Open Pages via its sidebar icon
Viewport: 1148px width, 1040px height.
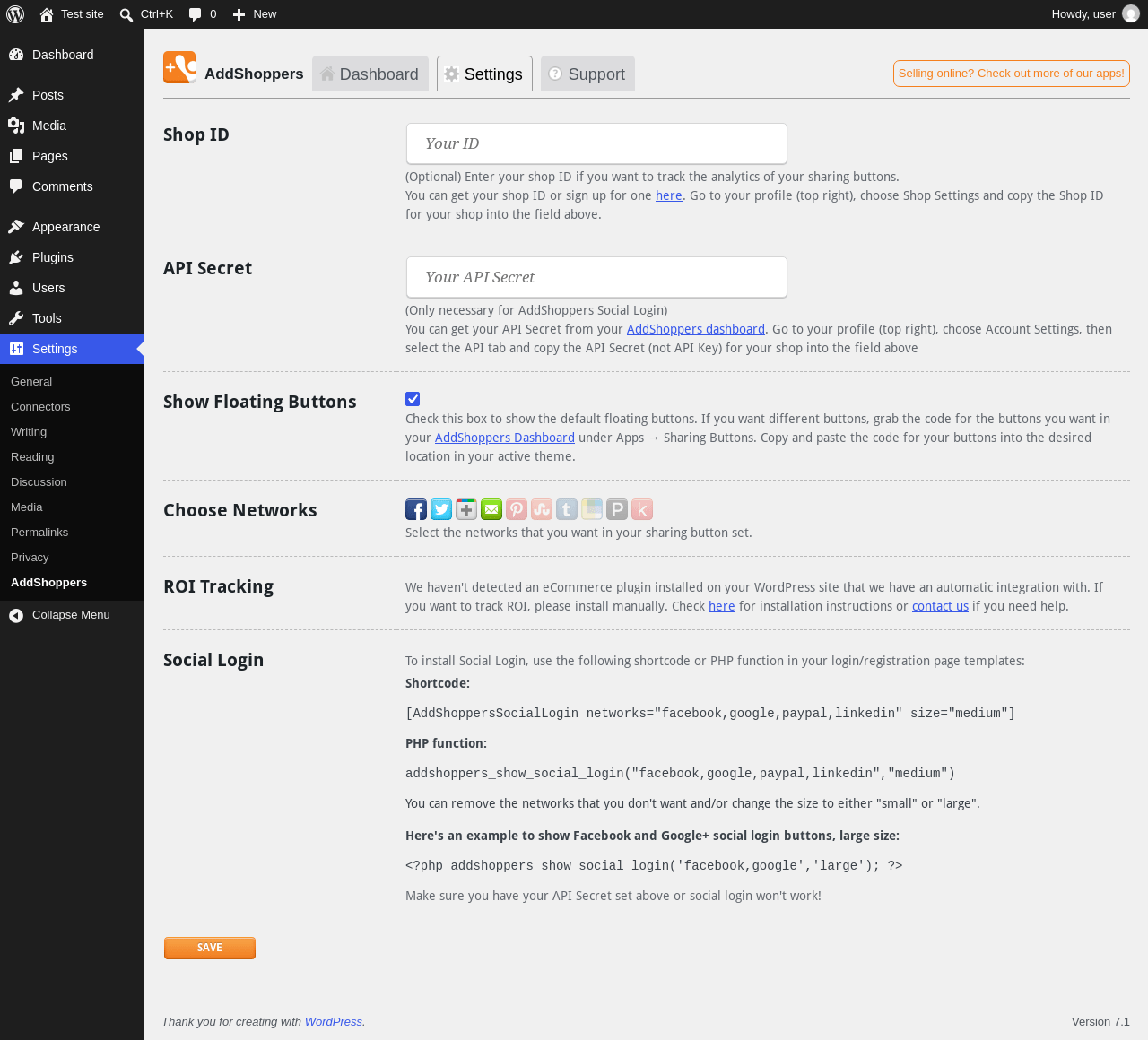click(16, 156)
